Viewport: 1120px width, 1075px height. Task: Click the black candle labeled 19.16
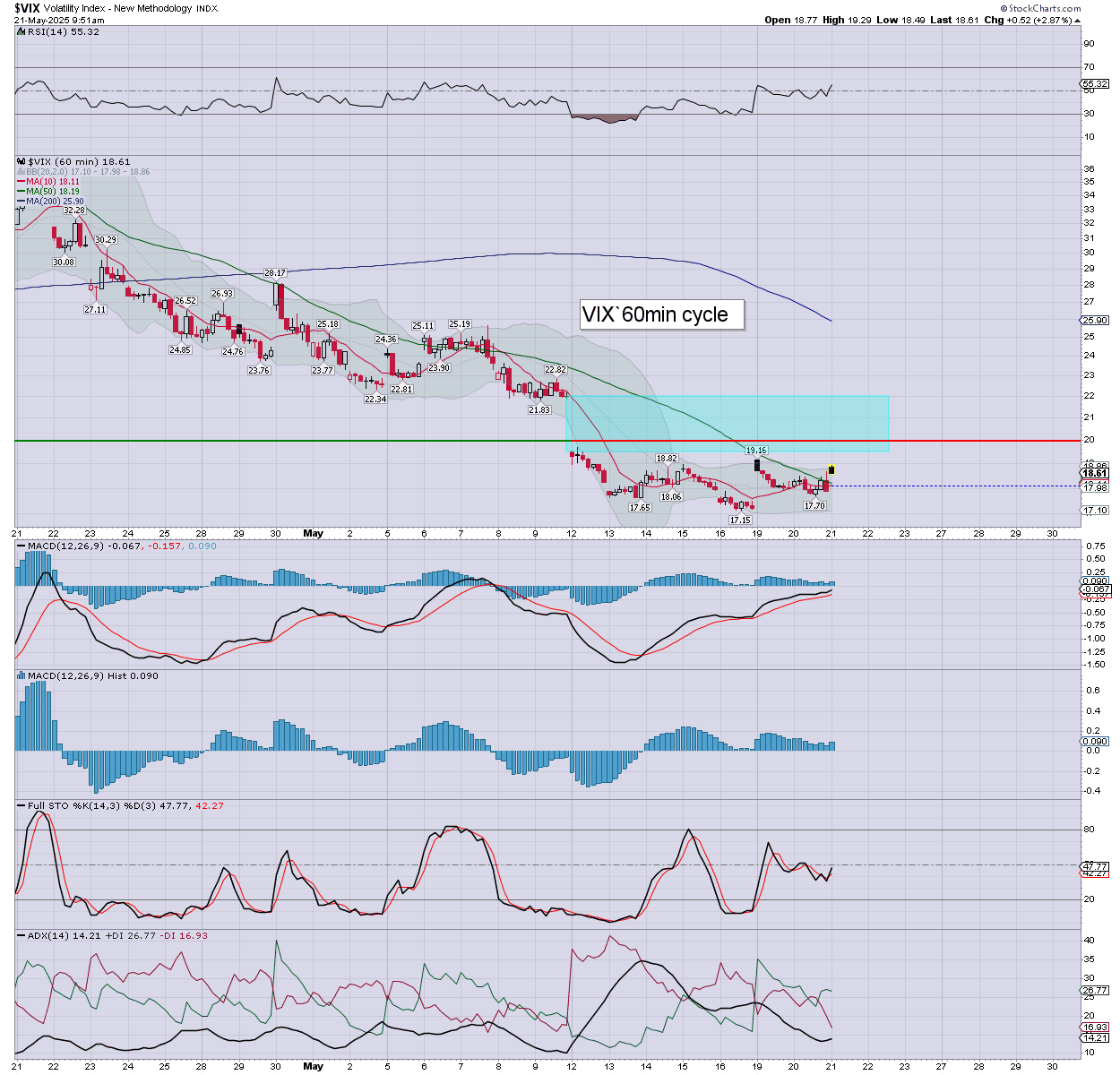coord(757,465)
